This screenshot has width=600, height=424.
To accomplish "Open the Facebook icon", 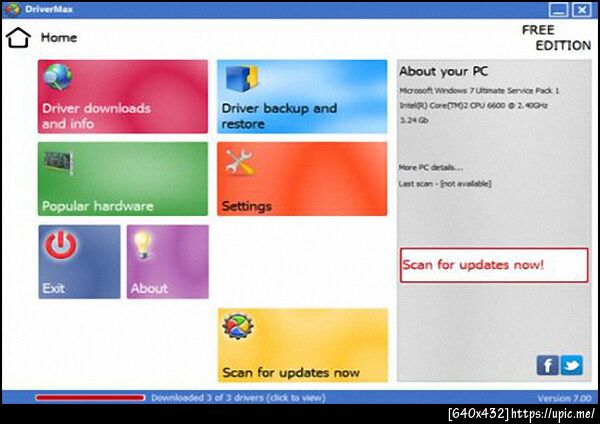I will tap(548, 365).
